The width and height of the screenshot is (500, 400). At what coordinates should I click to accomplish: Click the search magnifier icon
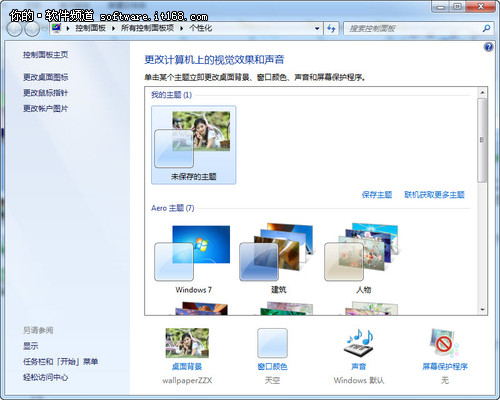(x=486, y=29)
